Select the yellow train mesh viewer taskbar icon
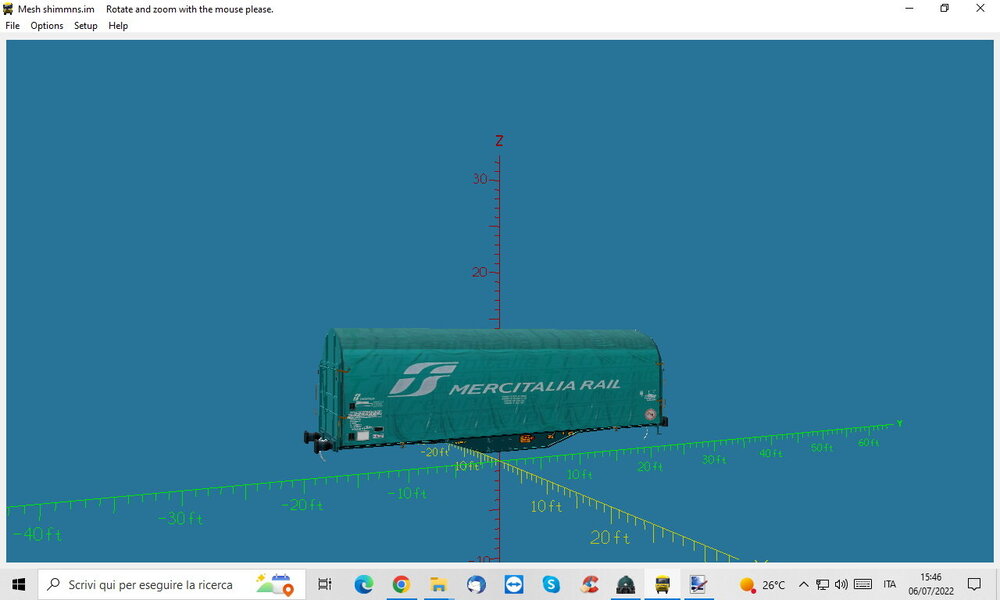Viewport: 1000px width, 600px height. point(663,584)
